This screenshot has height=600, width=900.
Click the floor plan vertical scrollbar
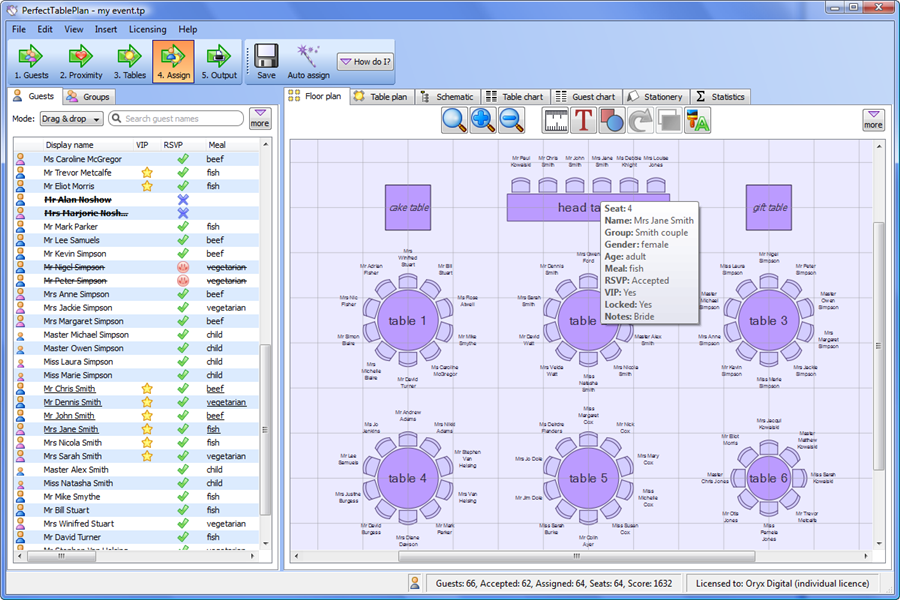[x=879, y=344]
